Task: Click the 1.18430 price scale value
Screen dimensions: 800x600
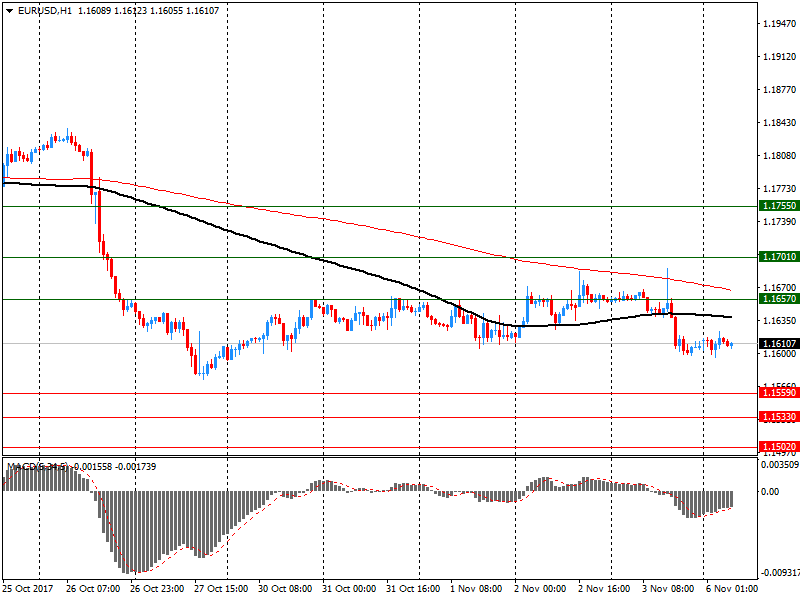Action: point(779,122)
